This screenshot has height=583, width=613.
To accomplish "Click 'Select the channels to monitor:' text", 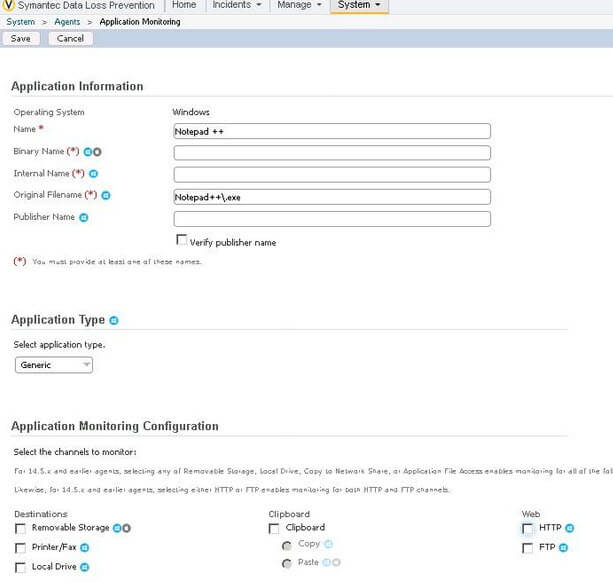I will tap(75, 452).
